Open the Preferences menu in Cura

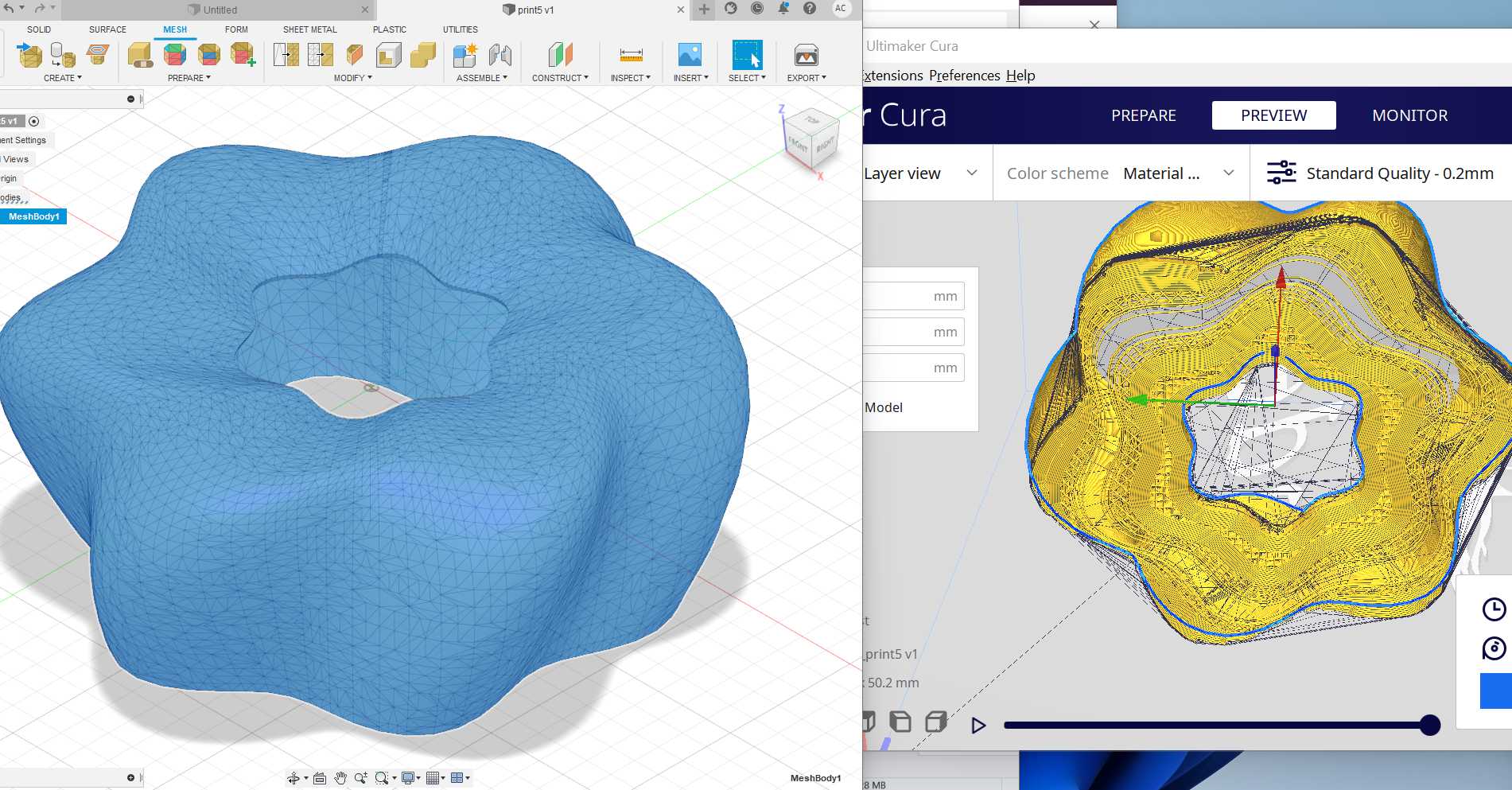tap(965, 76)
